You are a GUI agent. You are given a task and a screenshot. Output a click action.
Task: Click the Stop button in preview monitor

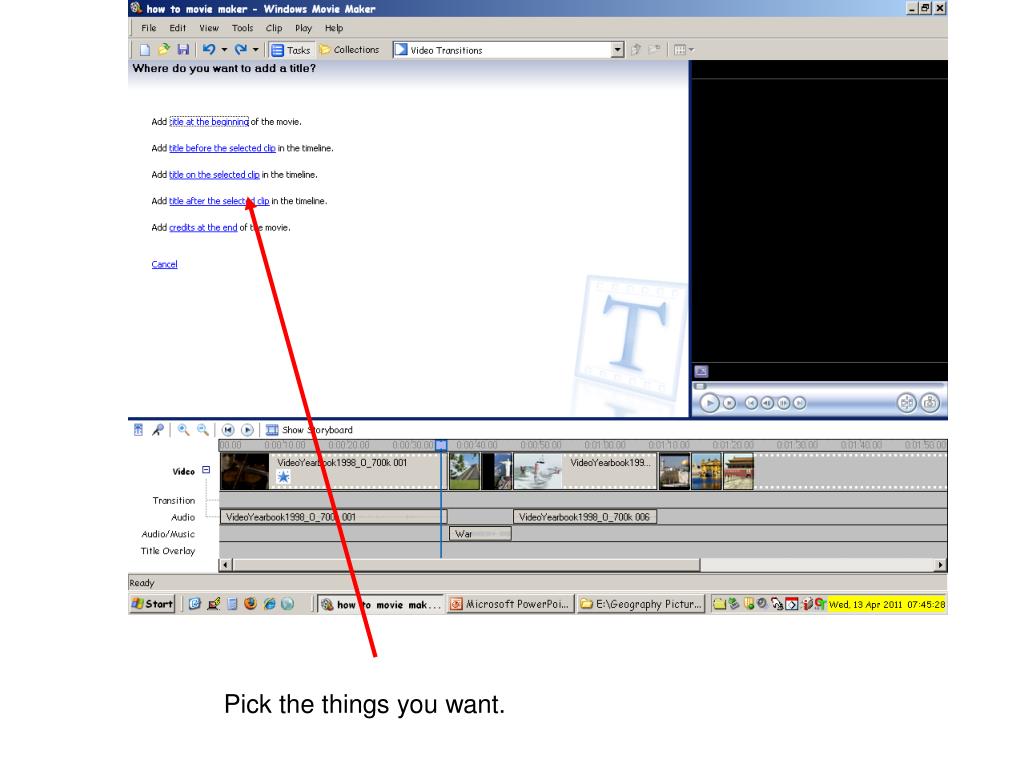tap(729, 404)
